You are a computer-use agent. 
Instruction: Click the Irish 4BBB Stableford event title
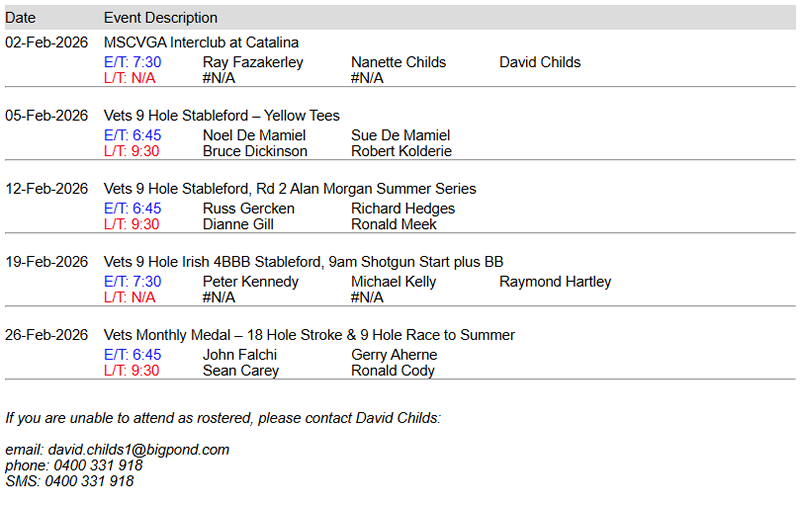pyautogui.click(x=303, y=262)
